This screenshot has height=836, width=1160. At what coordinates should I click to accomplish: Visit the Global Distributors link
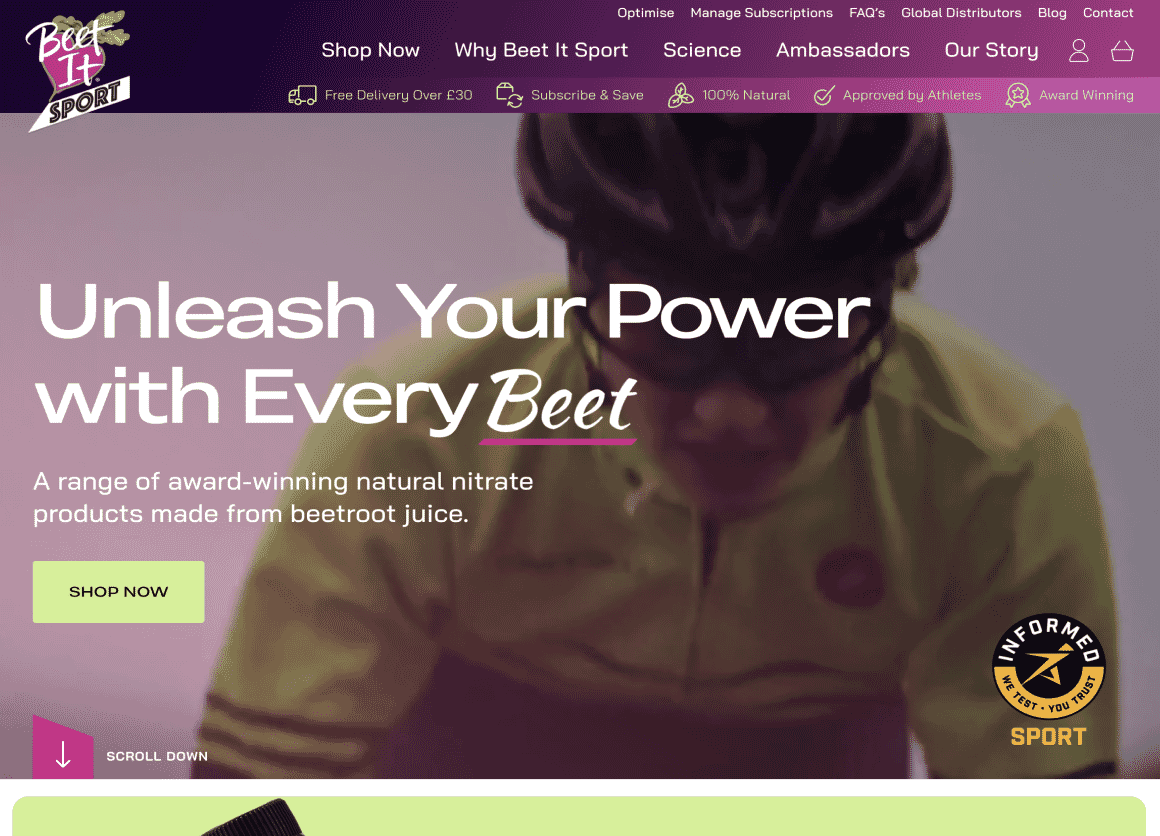point(961,13)
